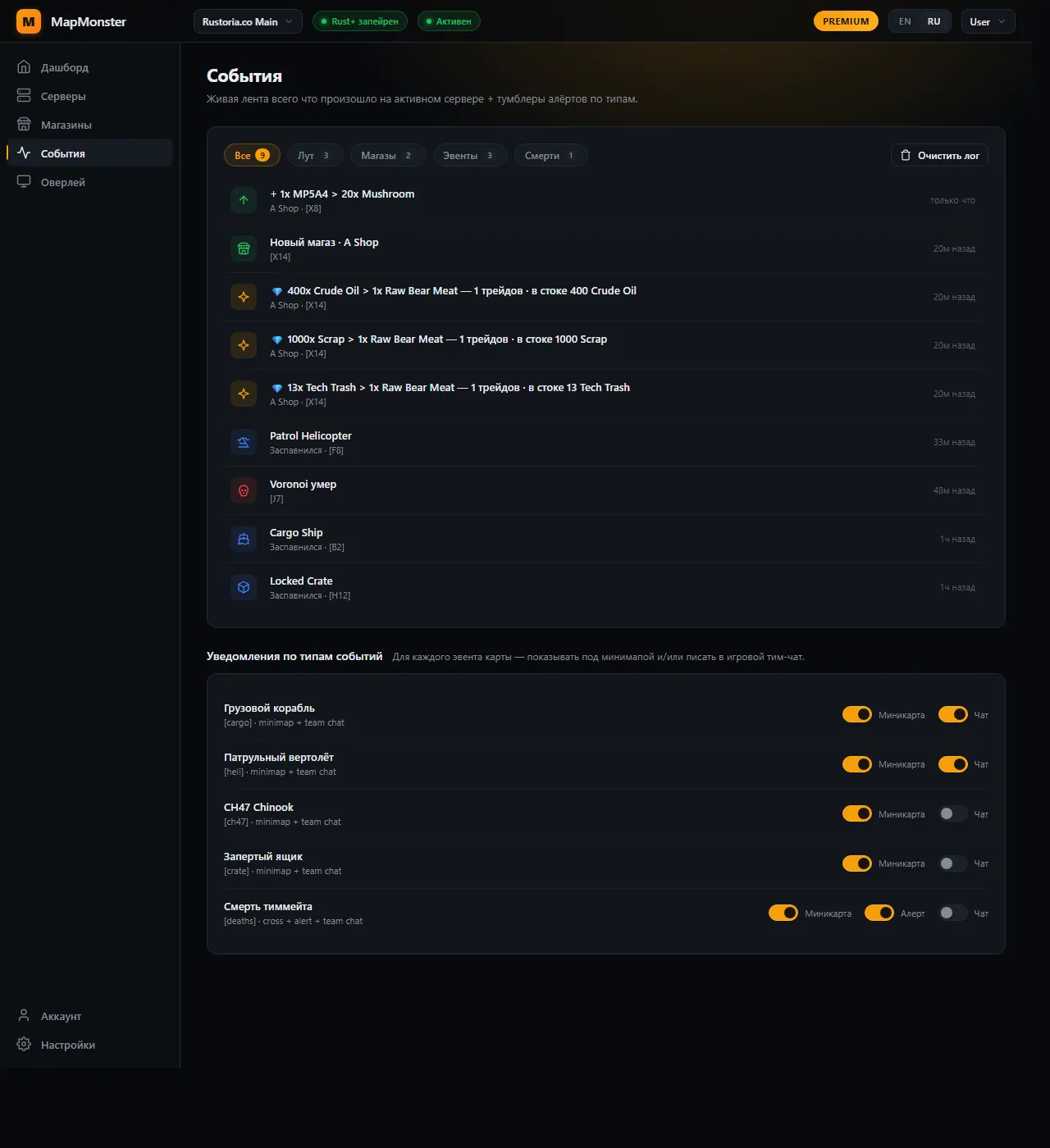
Task: Click the Locked Crate event title
Action: click(301, 581)
